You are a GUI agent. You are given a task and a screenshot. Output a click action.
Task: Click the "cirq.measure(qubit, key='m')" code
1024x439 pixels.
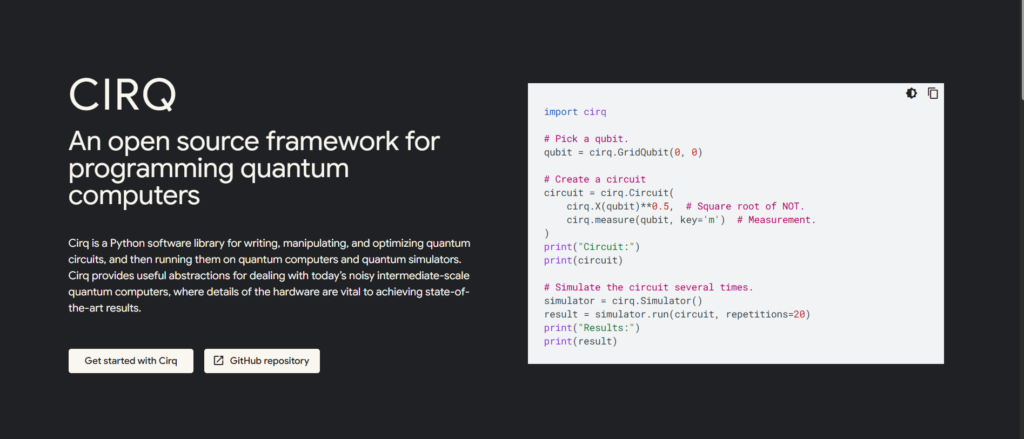pos(646,220)
